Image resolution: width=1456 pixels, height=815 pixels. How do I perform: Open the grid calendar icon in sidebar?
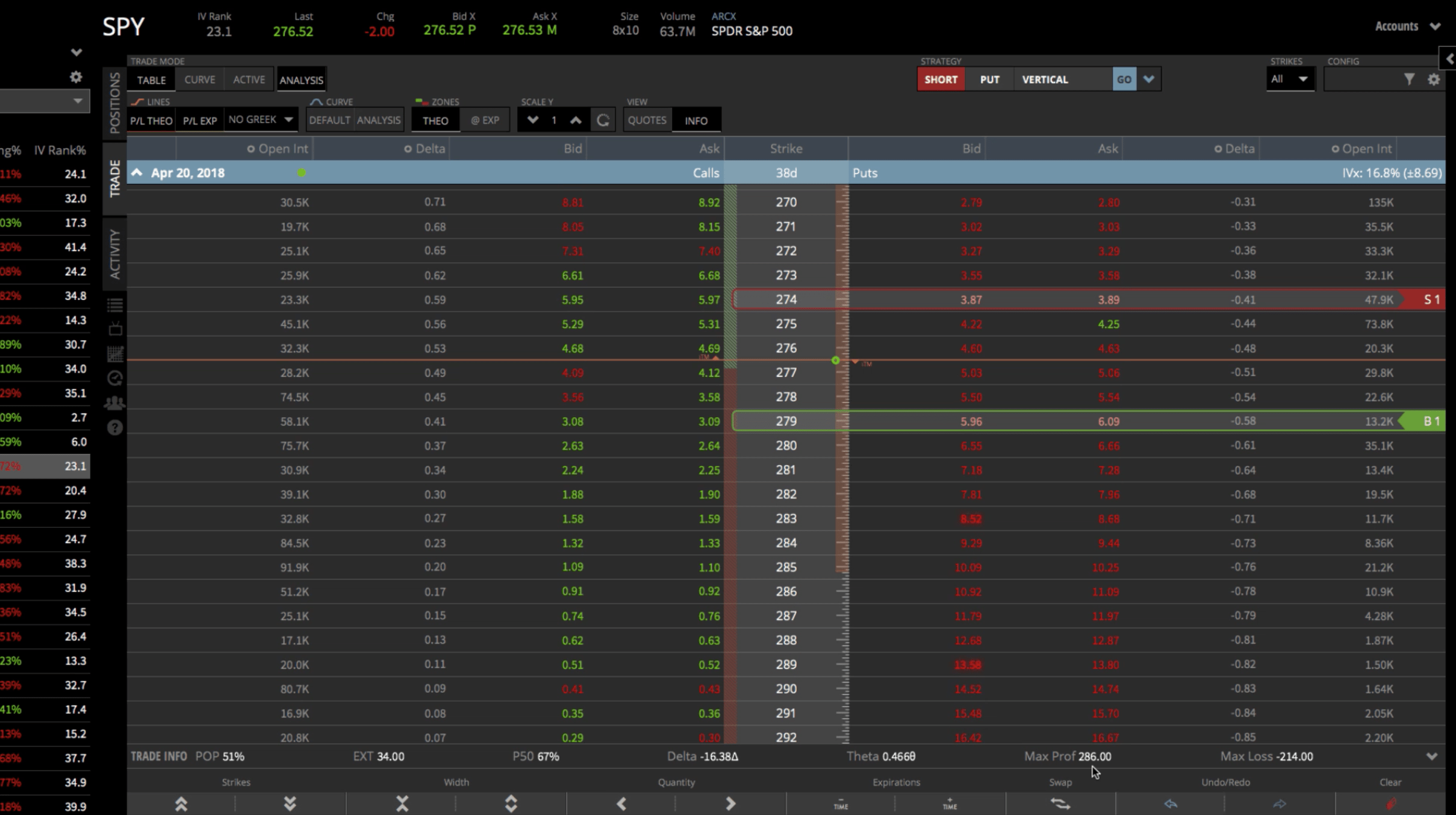click(x=115, y=354)
